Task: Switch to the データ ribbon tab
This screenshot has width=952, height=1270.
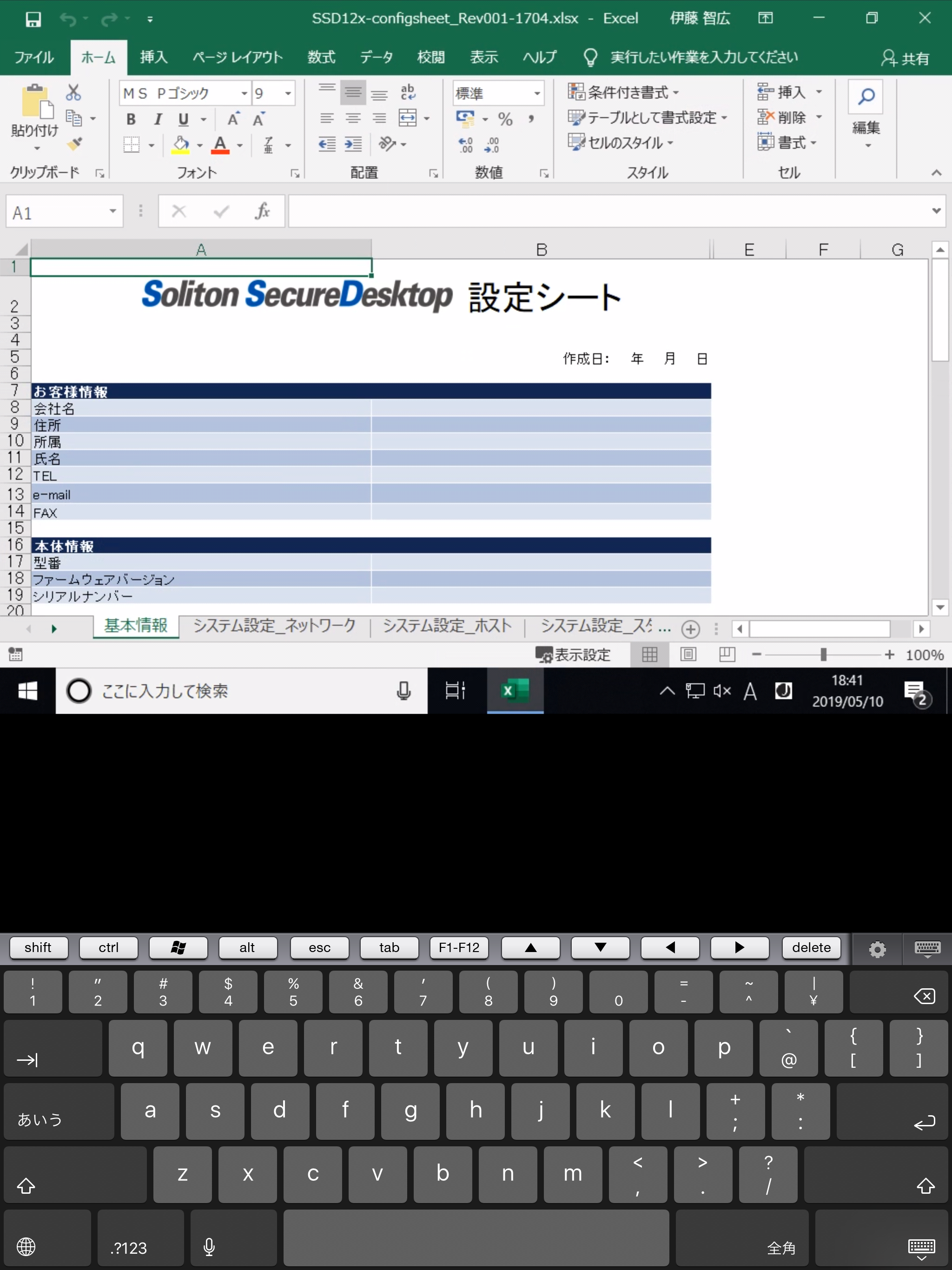Action: point(377,58)
